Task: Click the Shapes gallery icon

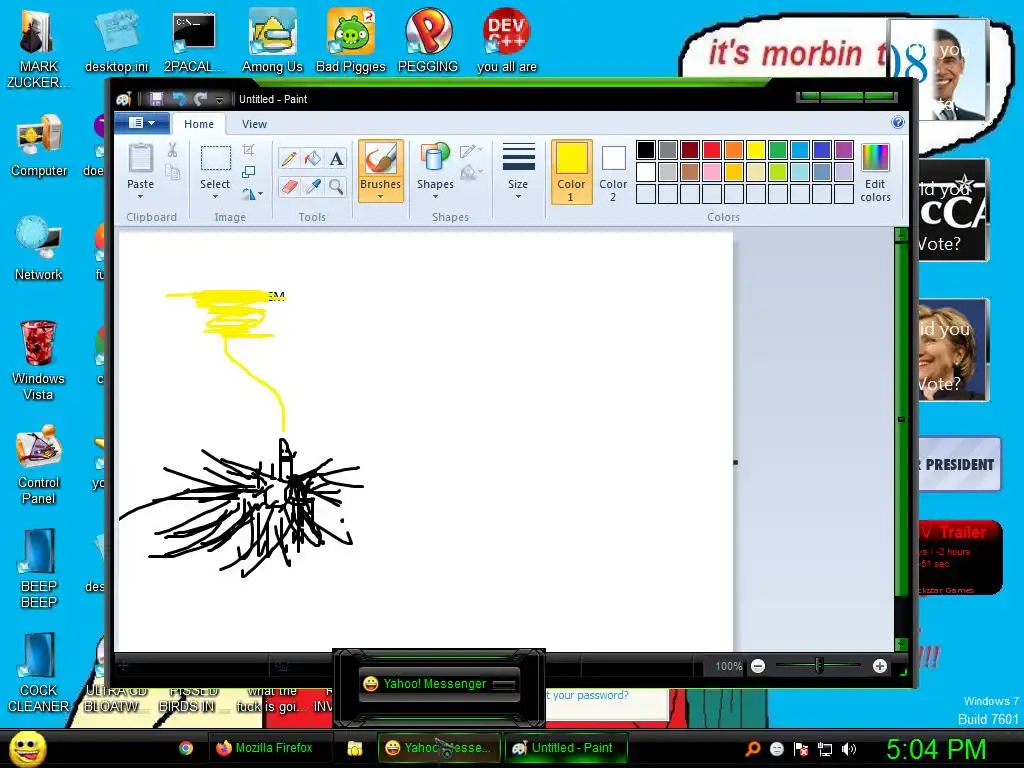Action: (435, 159)
